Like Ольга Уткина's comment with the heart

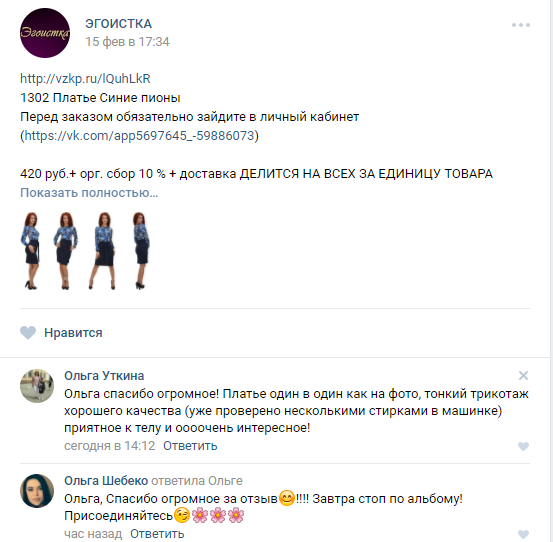click(523, 446)
